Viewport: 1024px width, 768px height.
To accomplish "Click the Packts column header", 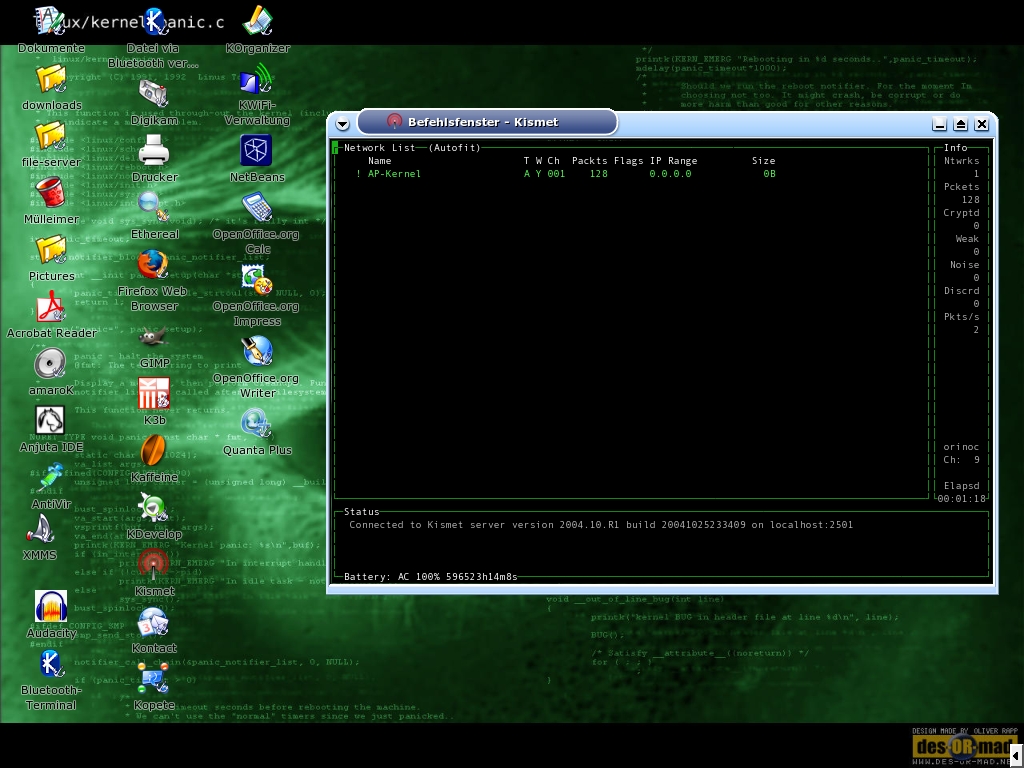I will [x=590, y=161].
